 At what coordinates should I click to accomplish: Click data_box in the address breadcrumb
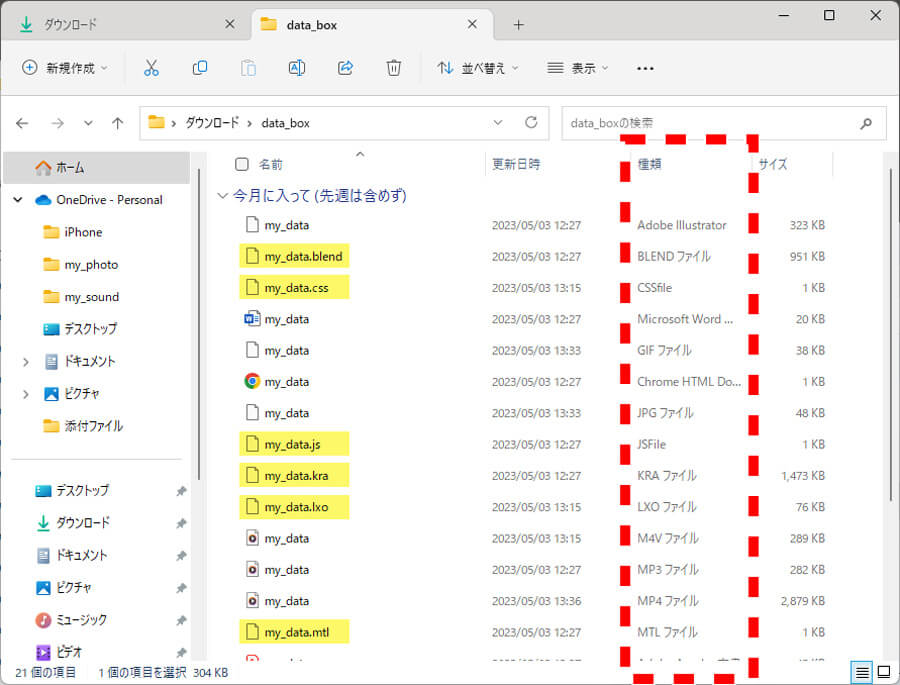pyautogui.click(x=285, y=123)
